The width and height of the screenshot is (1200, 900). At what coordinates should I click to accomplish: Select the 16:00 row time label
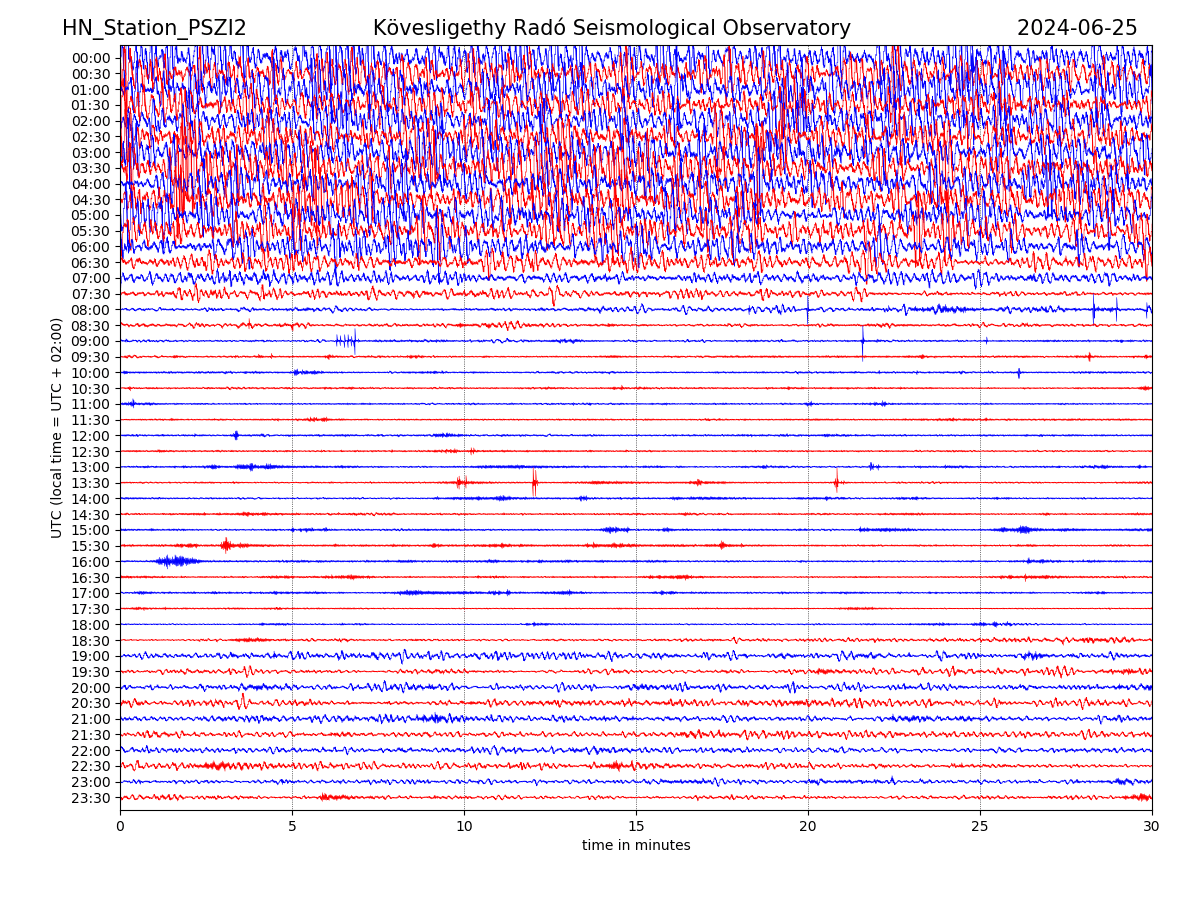click(91, 562)
